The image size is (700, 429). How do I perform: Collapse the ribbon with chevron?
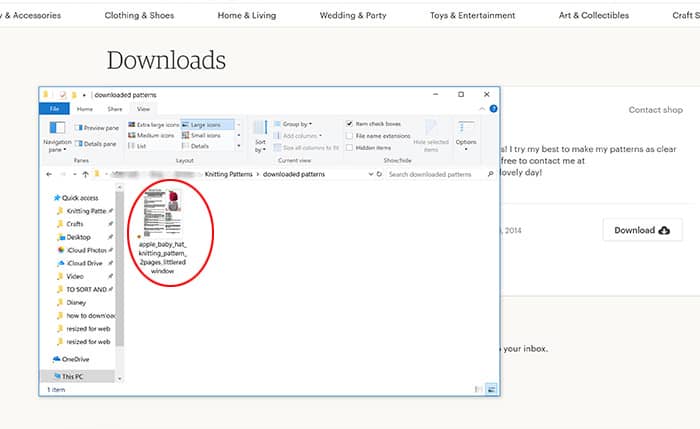click(x=482, y=108)
